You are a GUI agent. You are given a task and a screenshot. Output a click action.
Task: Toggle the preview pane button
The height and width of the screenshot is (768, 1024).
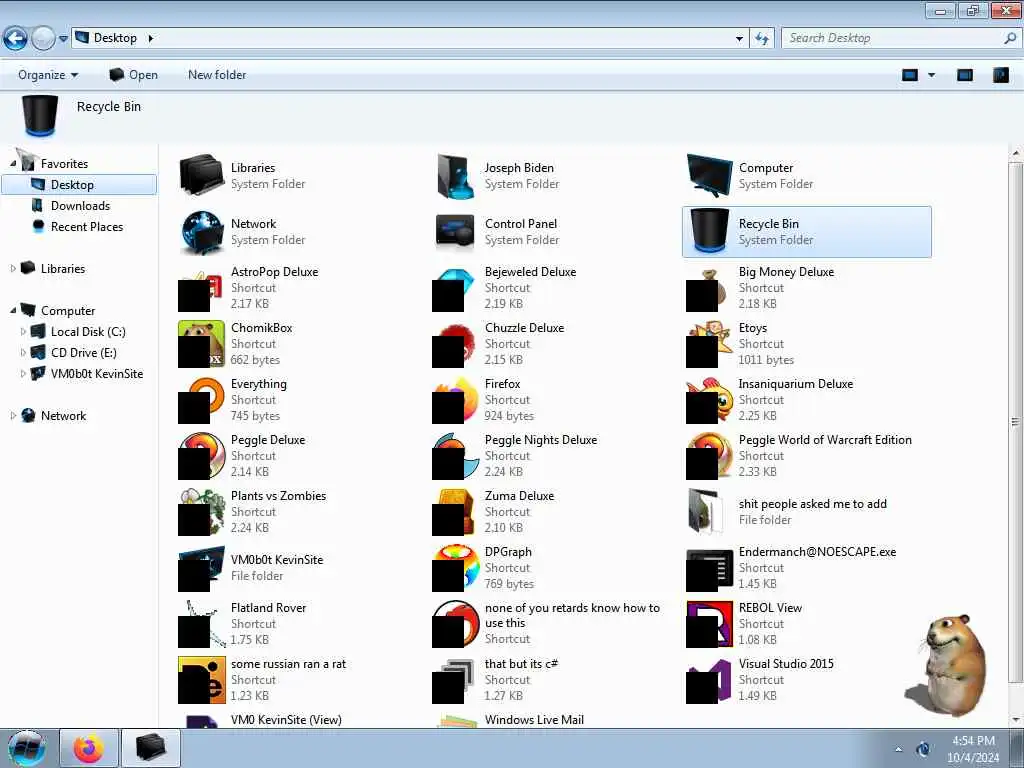point(965,75)
